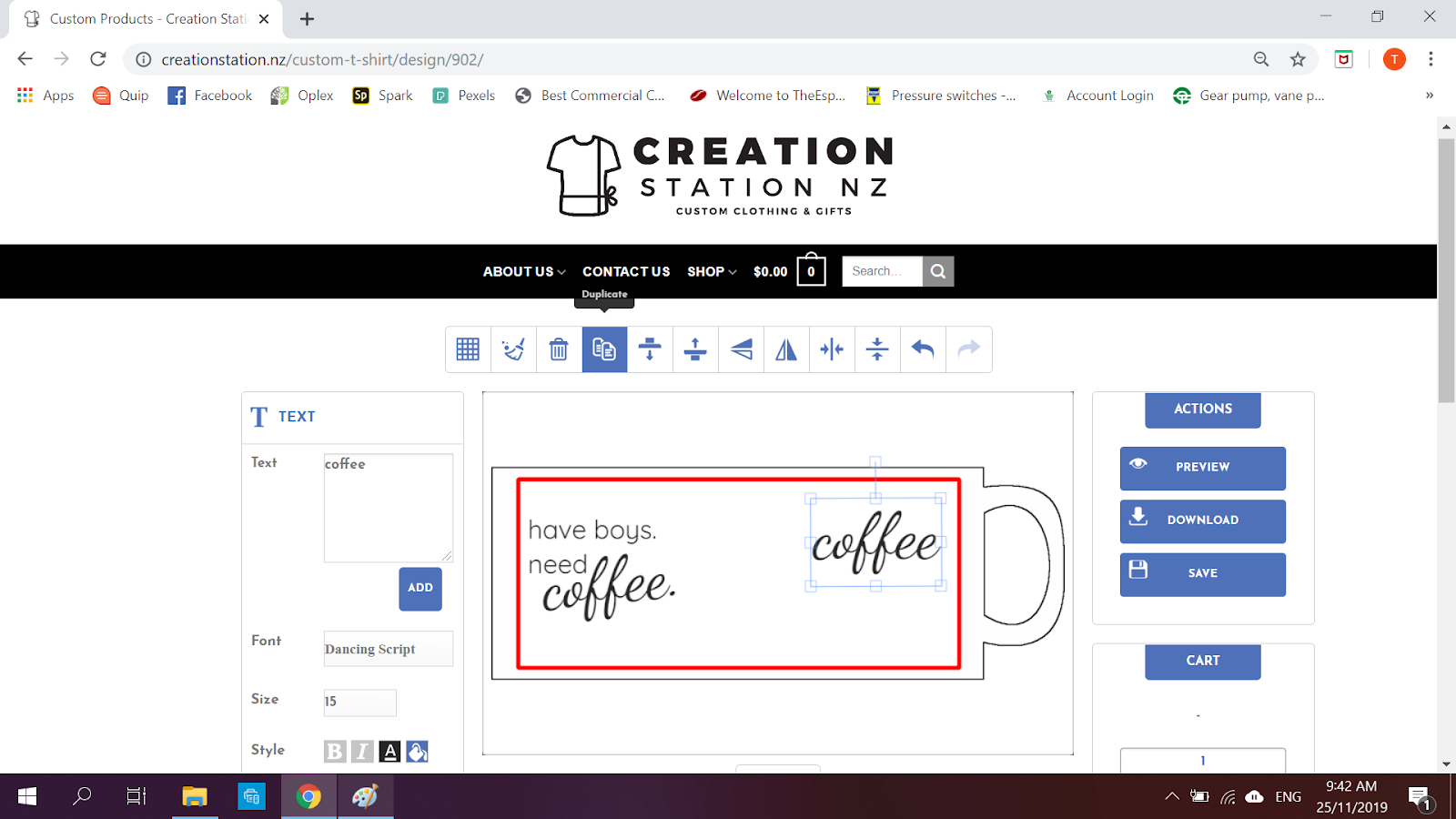Open the Chrome profile avatar T
Viewport: 1456px width, 819px height.
point(1394,59)
